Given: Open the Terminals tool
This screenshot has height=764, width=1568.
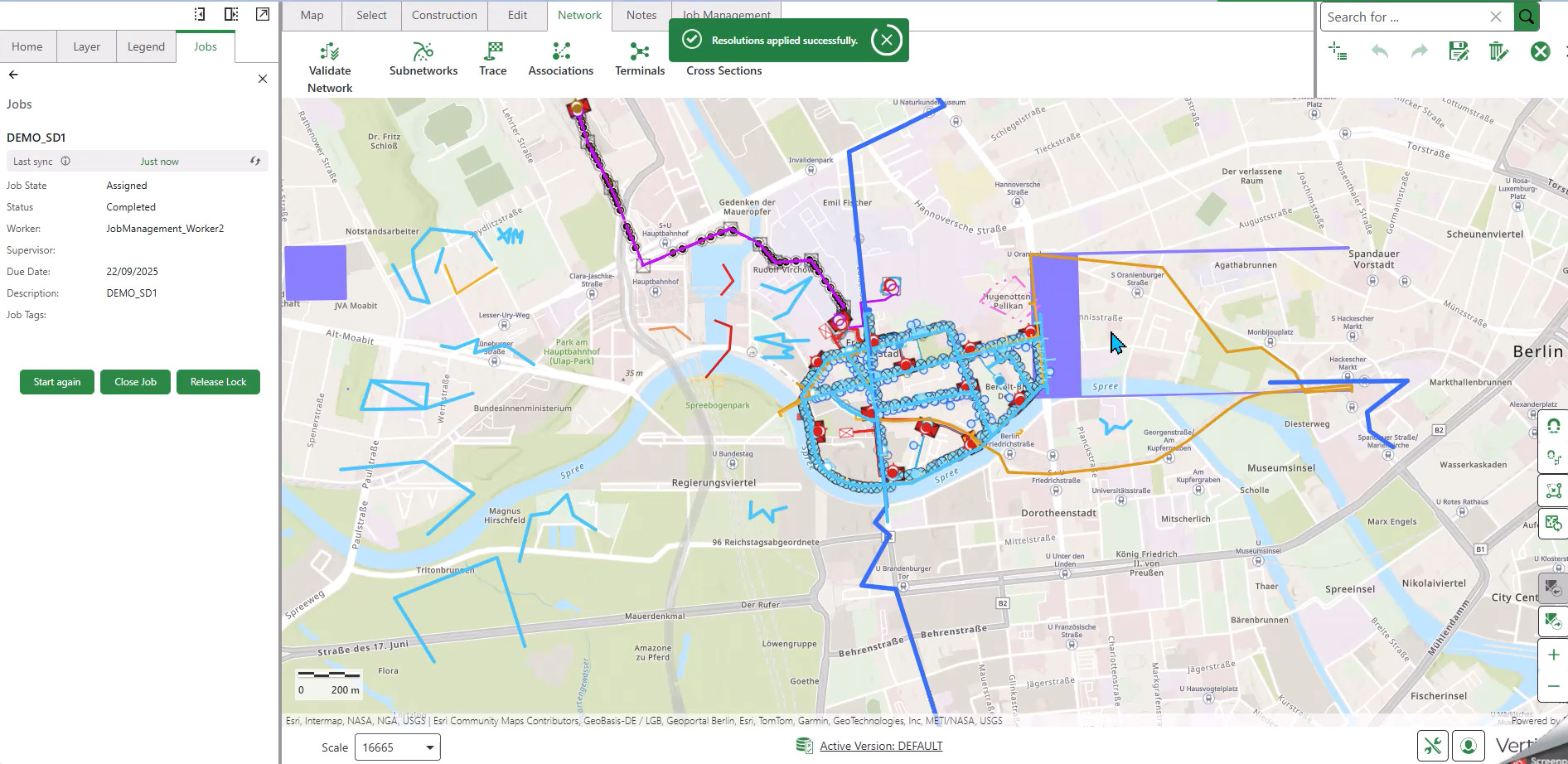Looking at the screenshot, I should coord(639,60).
